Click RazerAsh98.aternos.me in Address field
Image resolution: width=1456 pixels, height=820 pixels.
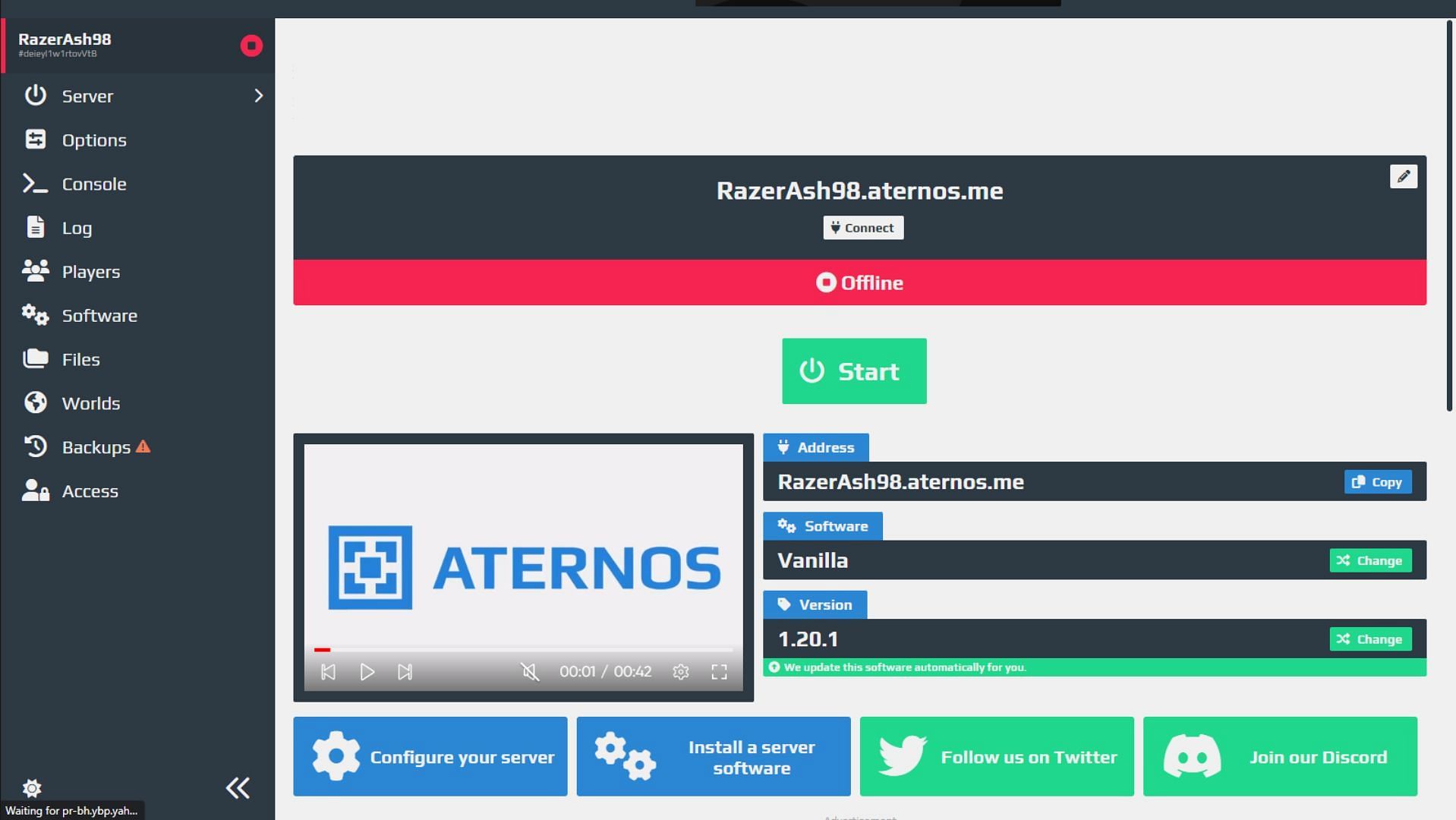point(900,481)
